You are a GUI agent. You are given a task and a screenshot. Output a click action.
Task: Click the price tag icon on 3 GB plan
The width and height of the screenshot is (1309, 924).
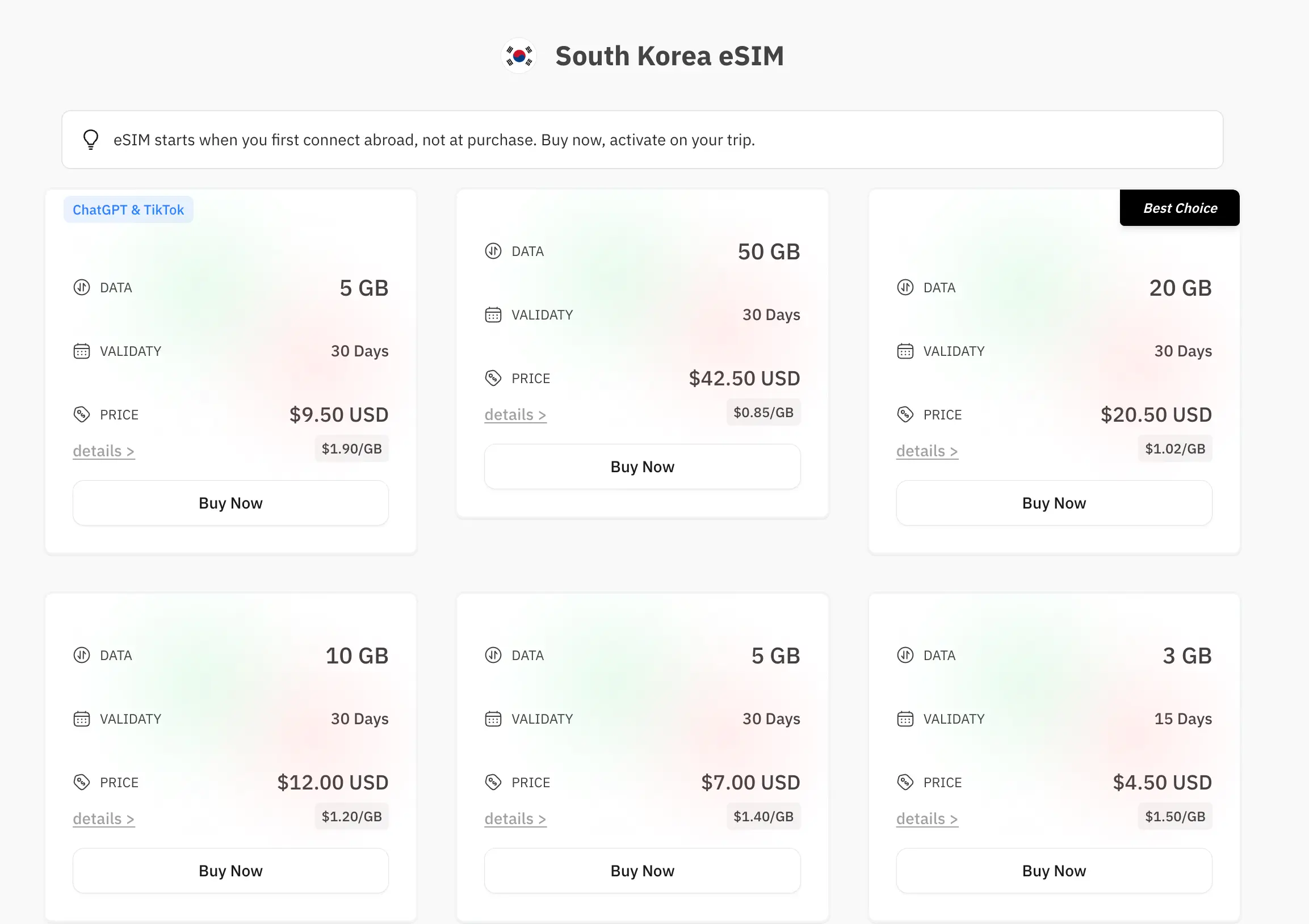click(x=905, y=782)
